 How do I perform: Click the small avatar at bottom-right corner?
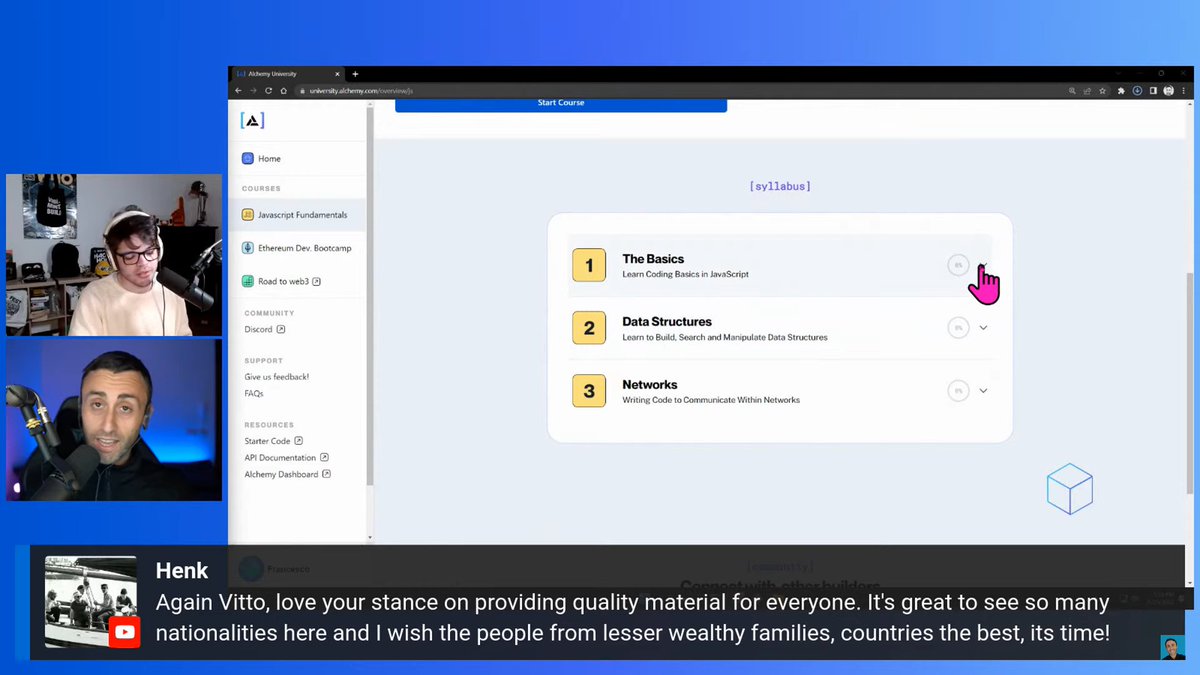pyautogui.click(x=1173, y=647)
